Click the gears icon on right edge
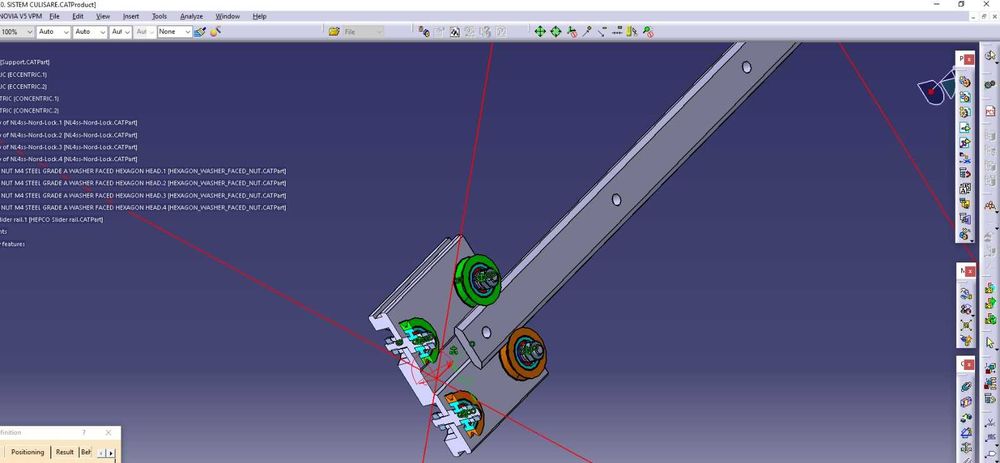The image size is (1000, 463). tap(989, 84)
